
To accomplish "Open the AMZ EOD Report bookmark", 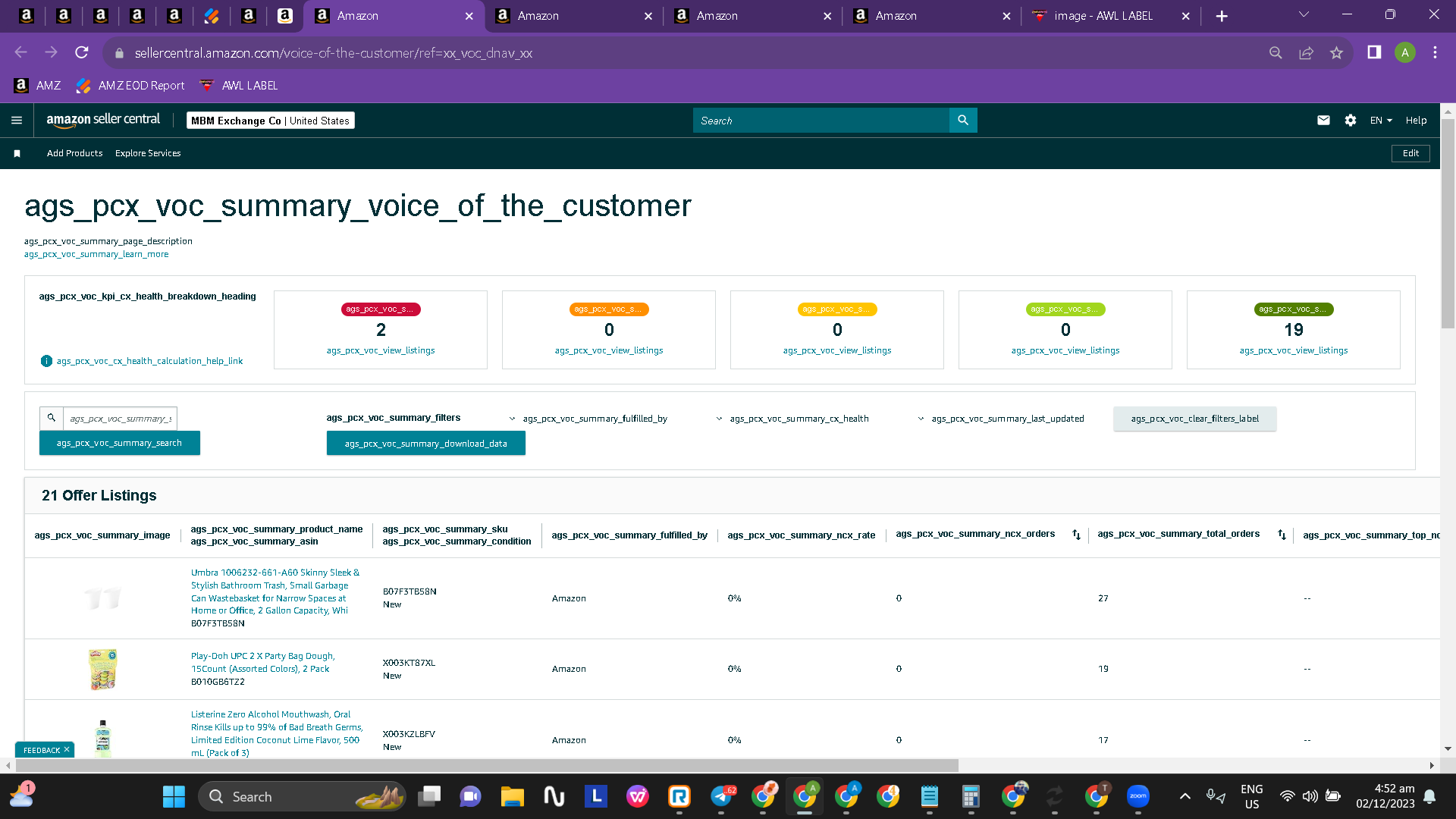I will pos(130,86).
